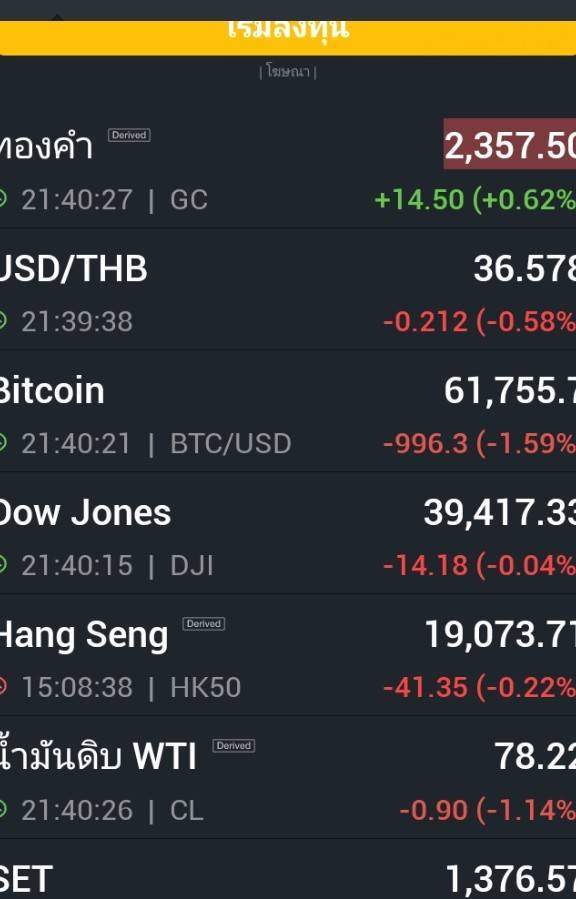
Task: Click the Derived badge next to Hang Seng
Action: point(203,624)
